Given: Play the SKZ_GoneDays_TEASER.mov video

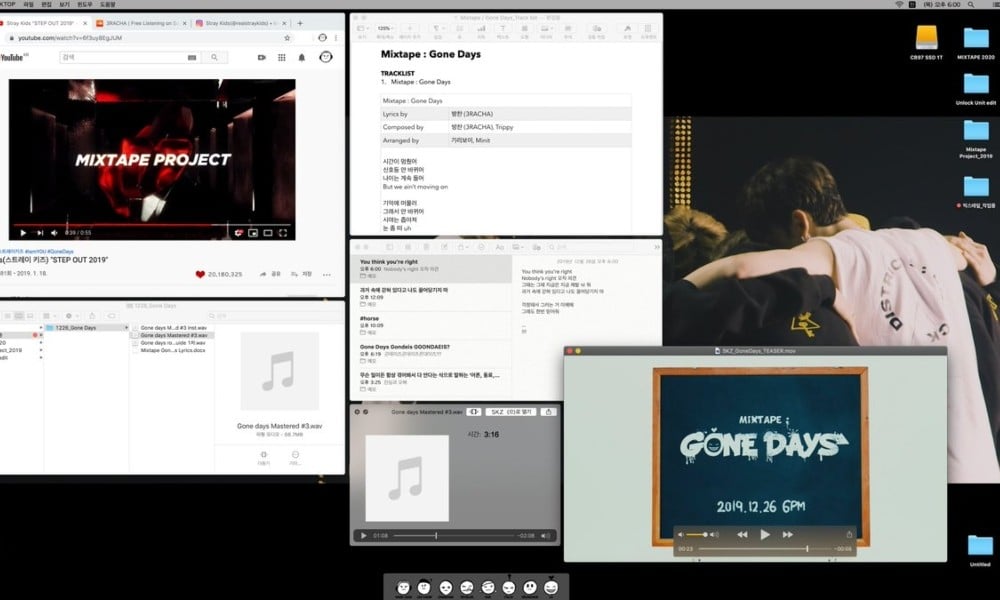Looking at the screenshot, I should pos(765,534).
